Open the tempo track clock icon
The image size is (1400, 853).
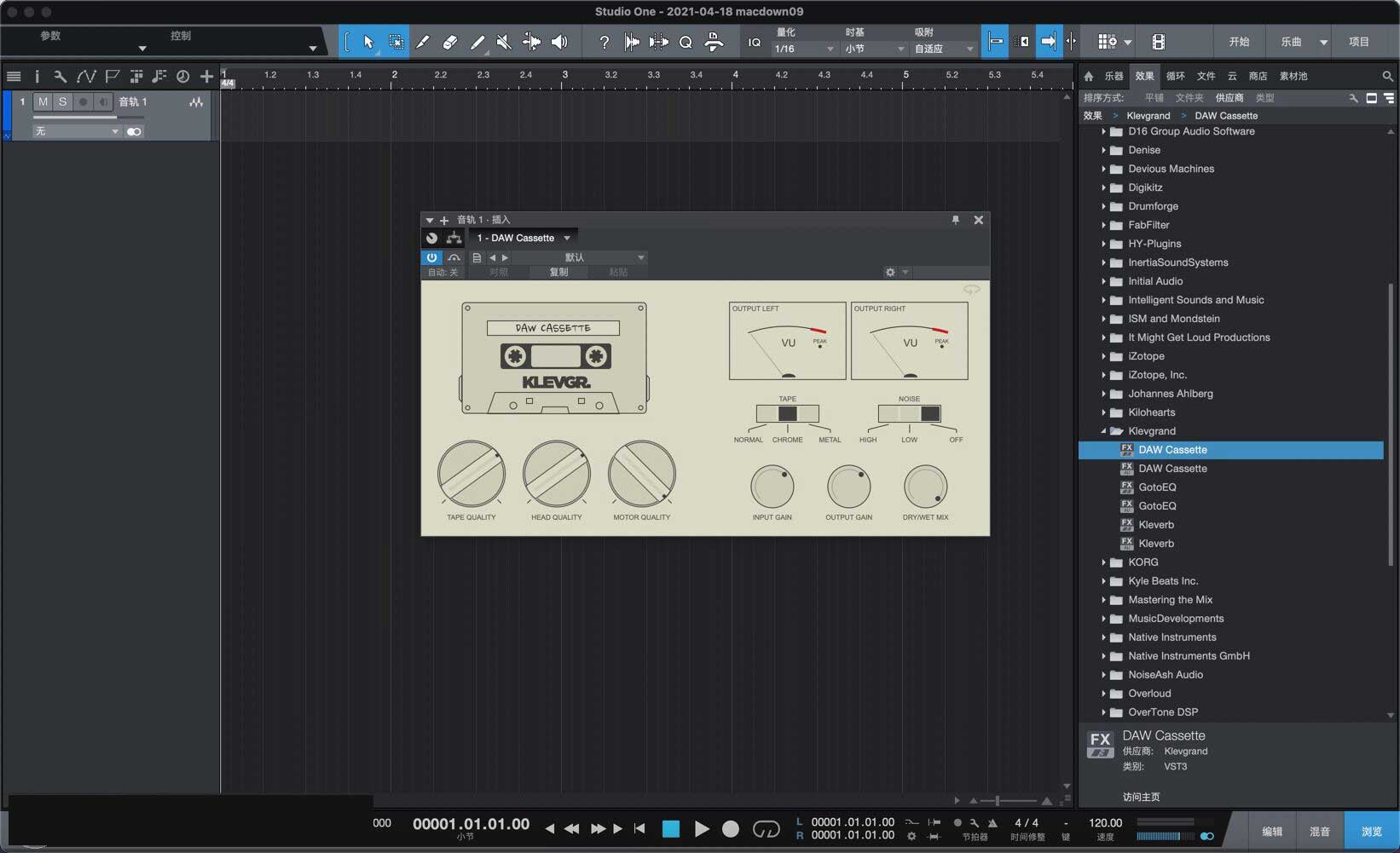[182, 76]
